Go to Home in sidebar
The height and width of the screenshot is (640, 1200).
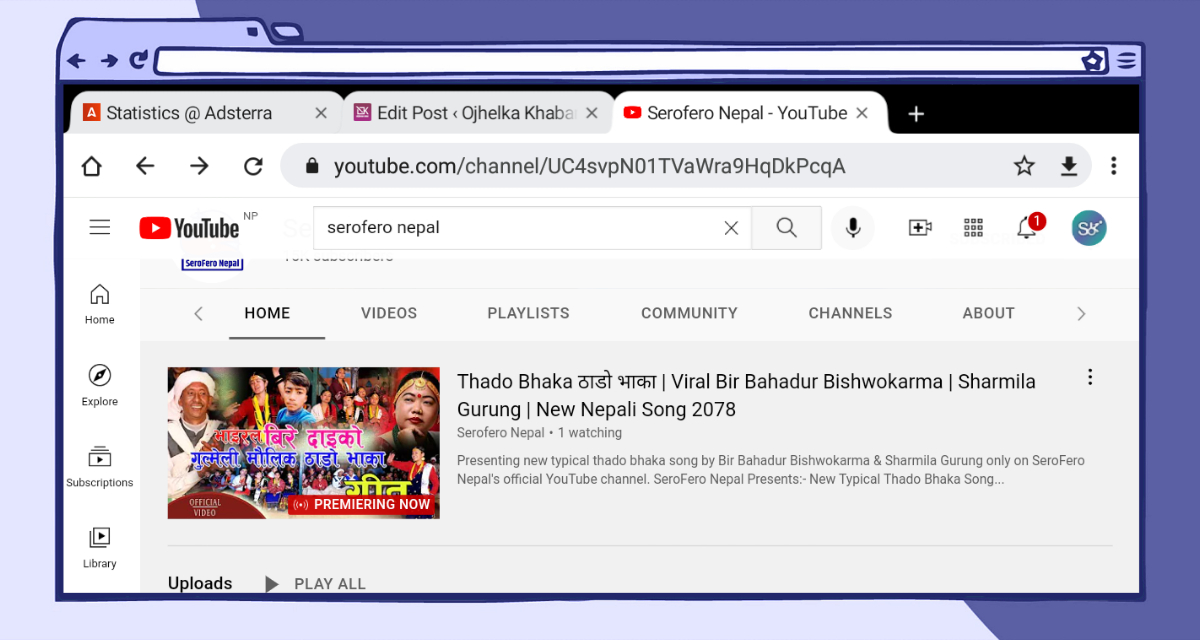100,304
